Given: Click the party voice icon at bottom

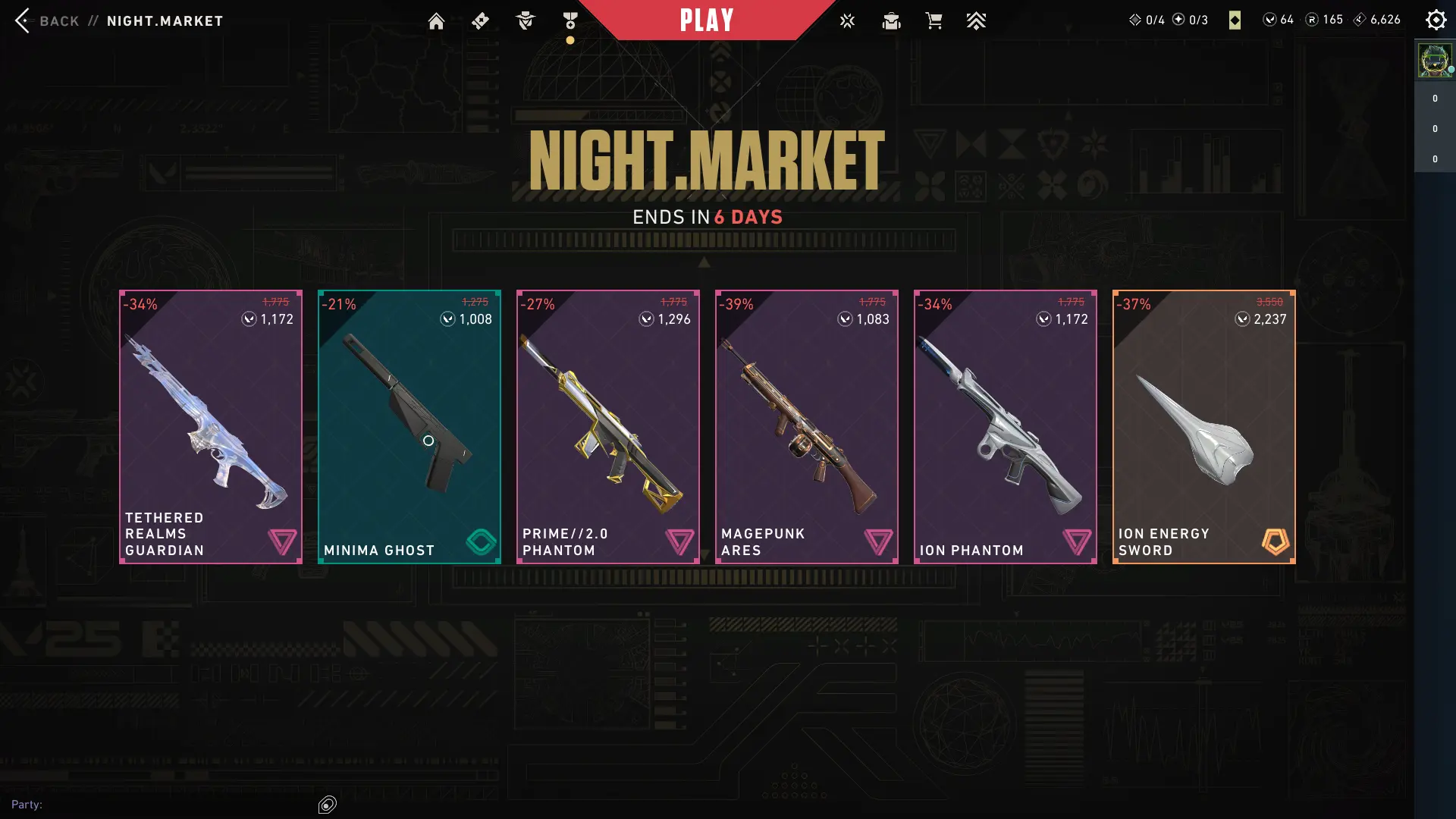Looking at the screenshot, I should (x=328, y=805).
